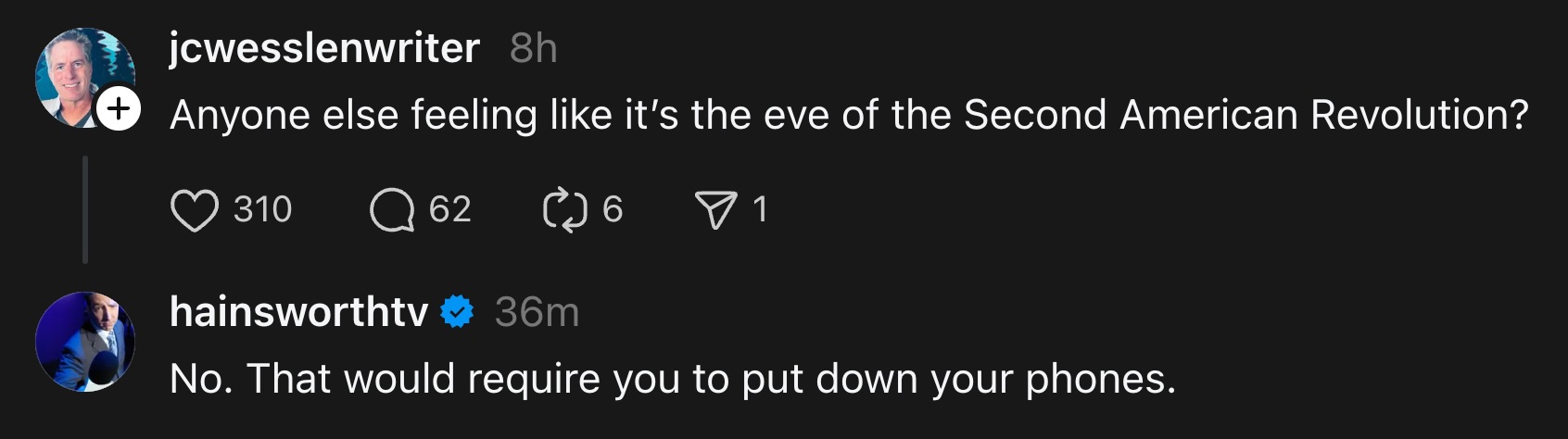
Task: Open the post text about Second American Revolution
Action: 848,116
